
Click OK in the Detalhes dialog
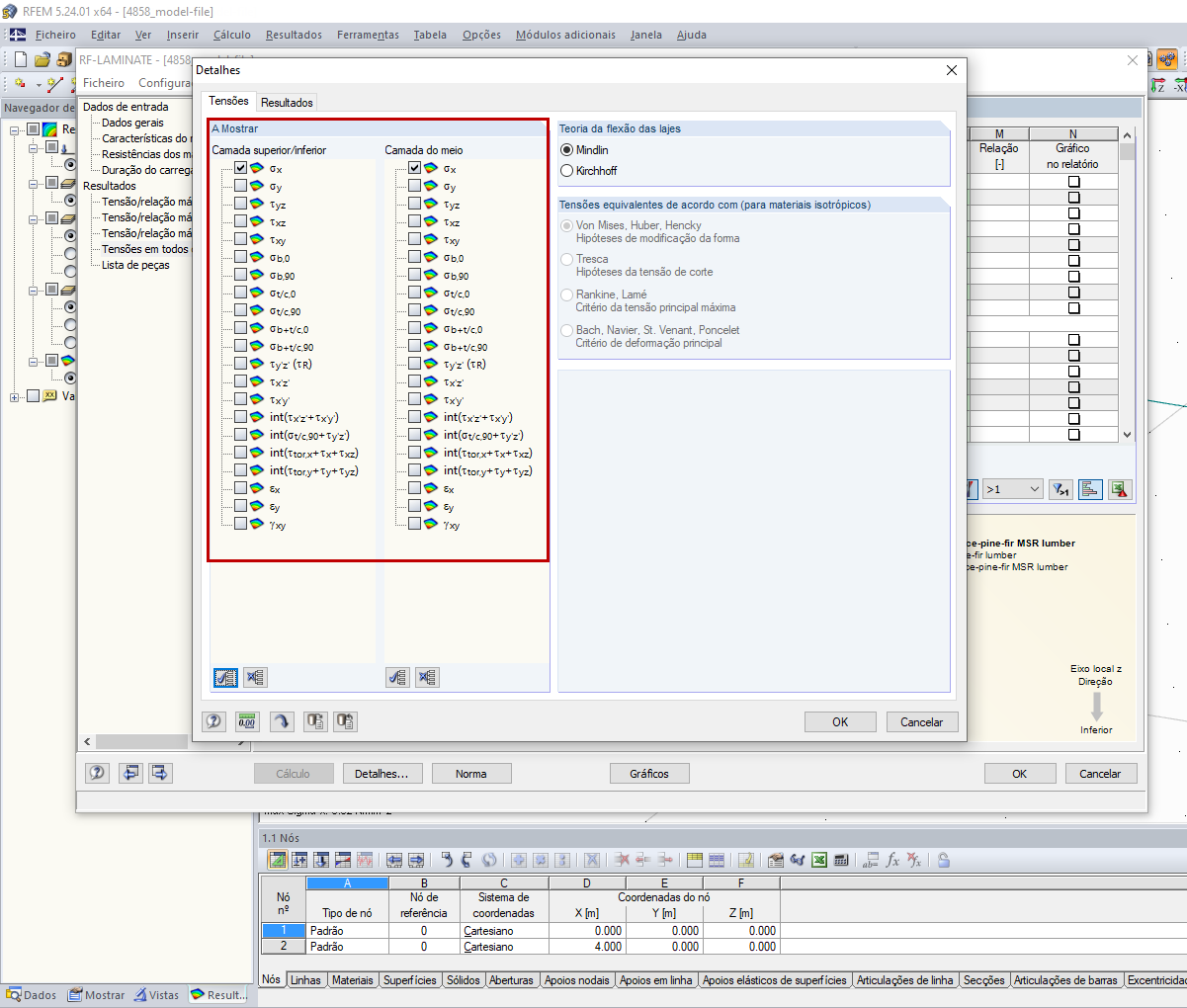click(840, 722)
